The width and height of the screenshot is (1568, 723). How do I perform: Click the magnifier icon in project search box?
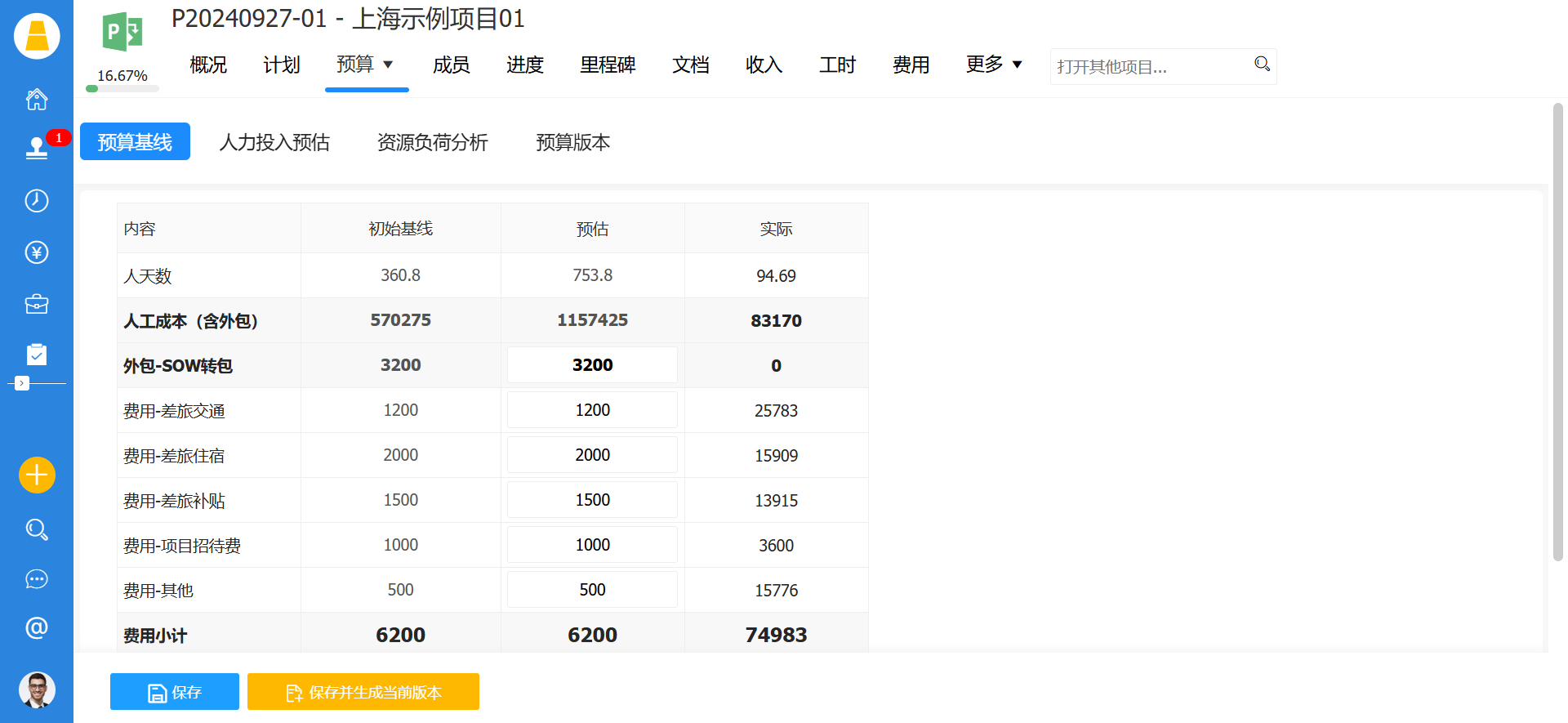pos(1262,65)
